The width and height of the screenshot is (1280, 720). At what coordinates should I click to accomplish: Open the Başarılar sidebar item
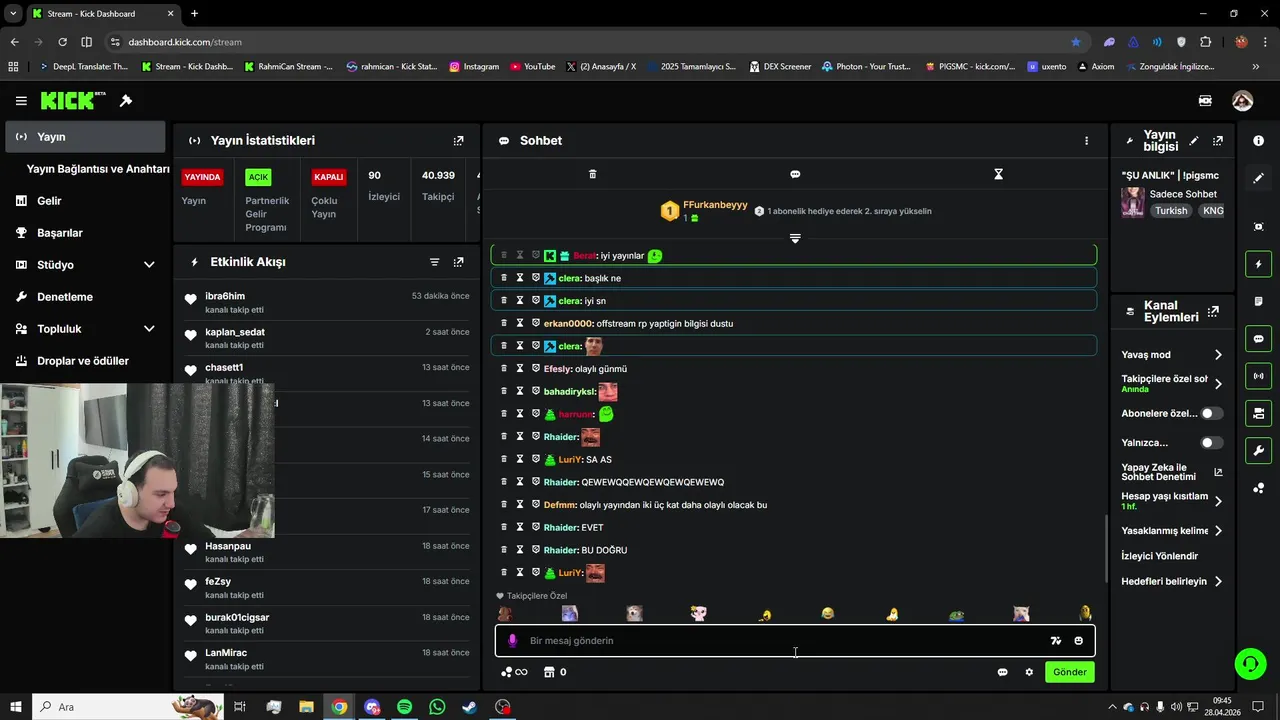(85, 233)
